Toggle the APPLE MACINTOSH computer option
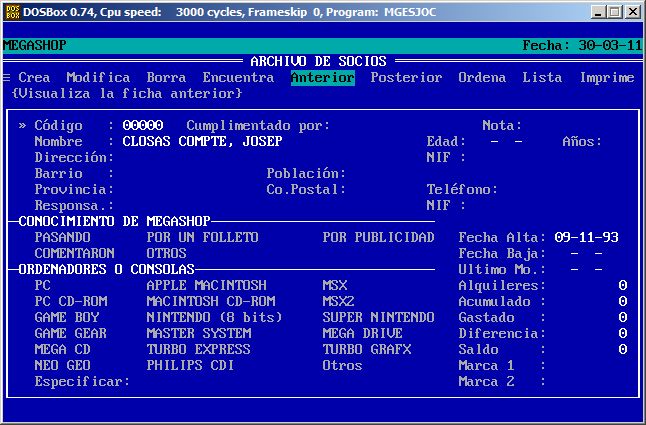This screenshot has height=425, width=646. pyautogui.click(x=206, y=286)
